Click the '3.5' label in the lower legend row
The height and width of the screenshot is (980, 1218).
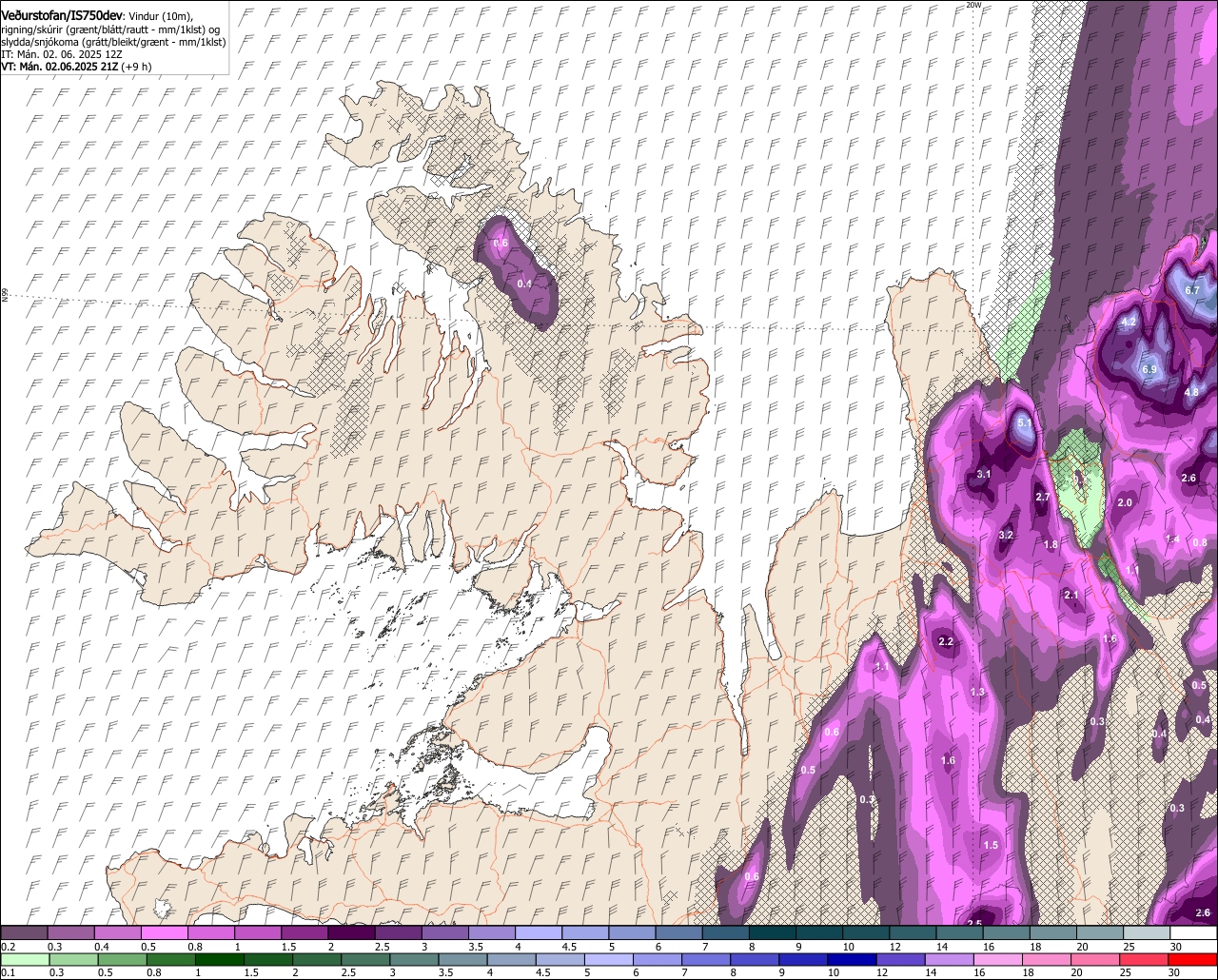445,973
